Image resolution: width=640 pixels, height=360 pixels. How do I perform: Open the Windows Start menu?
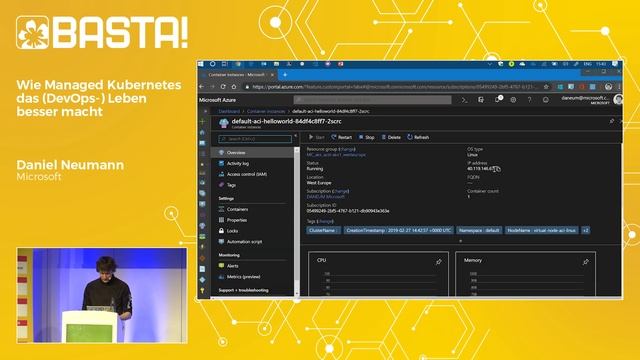201,64
